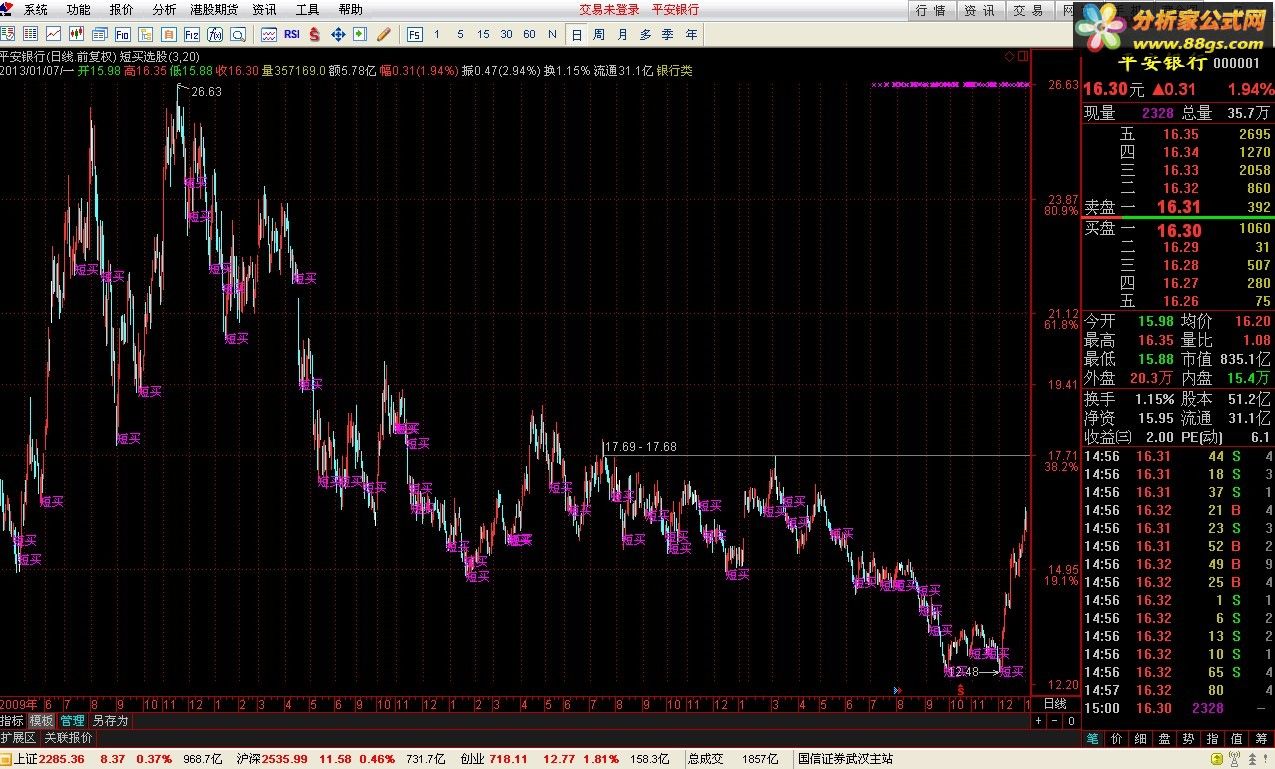Open the 工具 menu
Viewport: 1275px width, 769px height.
(x=308, y=10)
